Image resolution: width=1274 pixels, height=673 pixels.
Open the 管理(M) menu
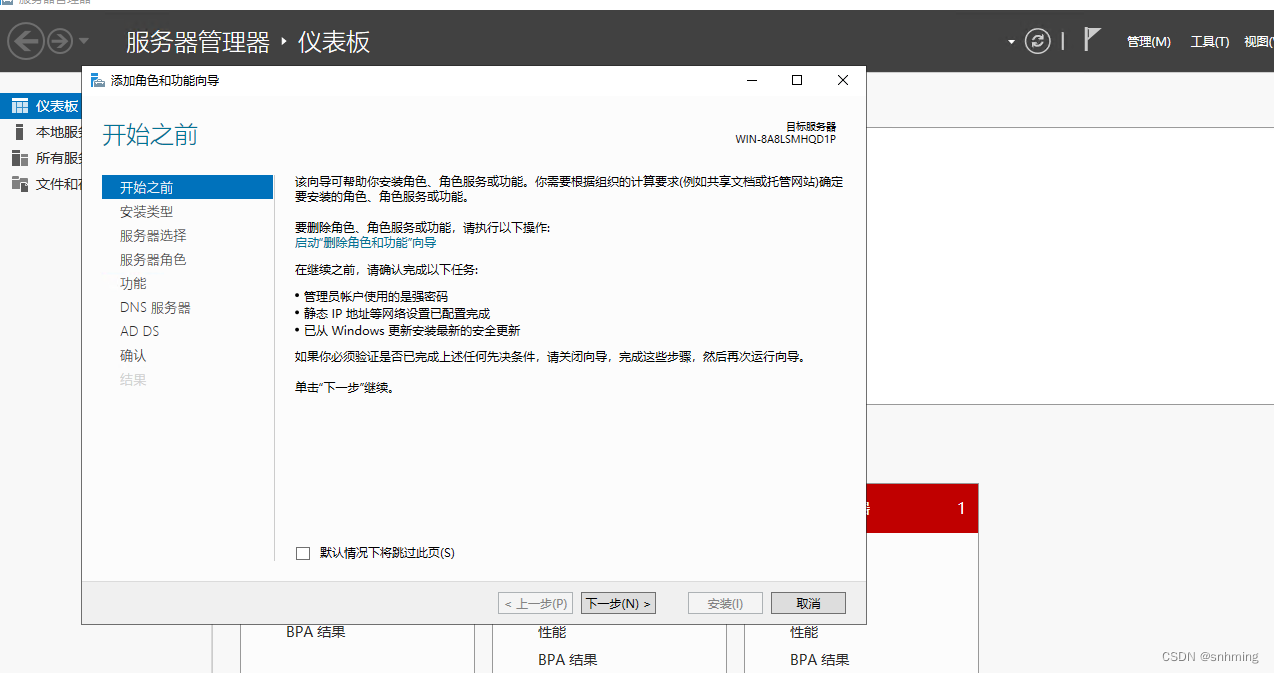tap(1148, 41)
